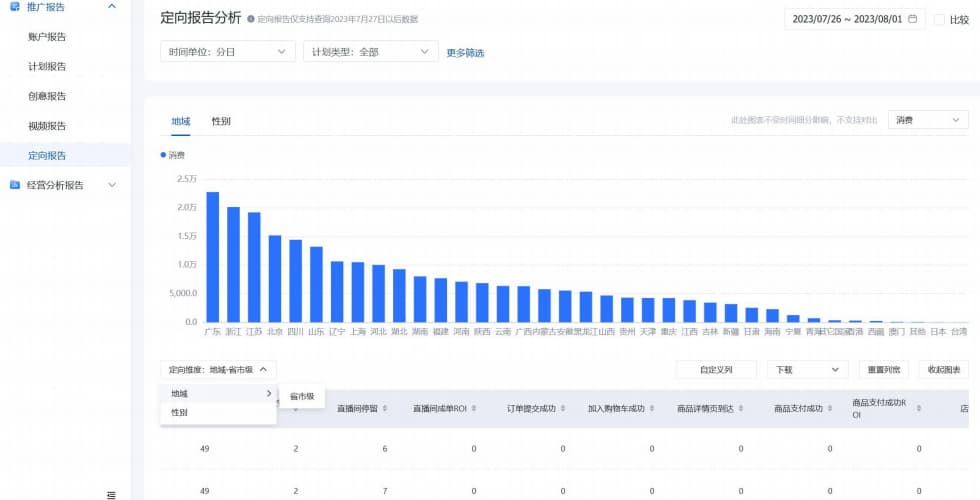Expand the 下载 dropdown
Viewport: 980px width, 500px height.
807,370
